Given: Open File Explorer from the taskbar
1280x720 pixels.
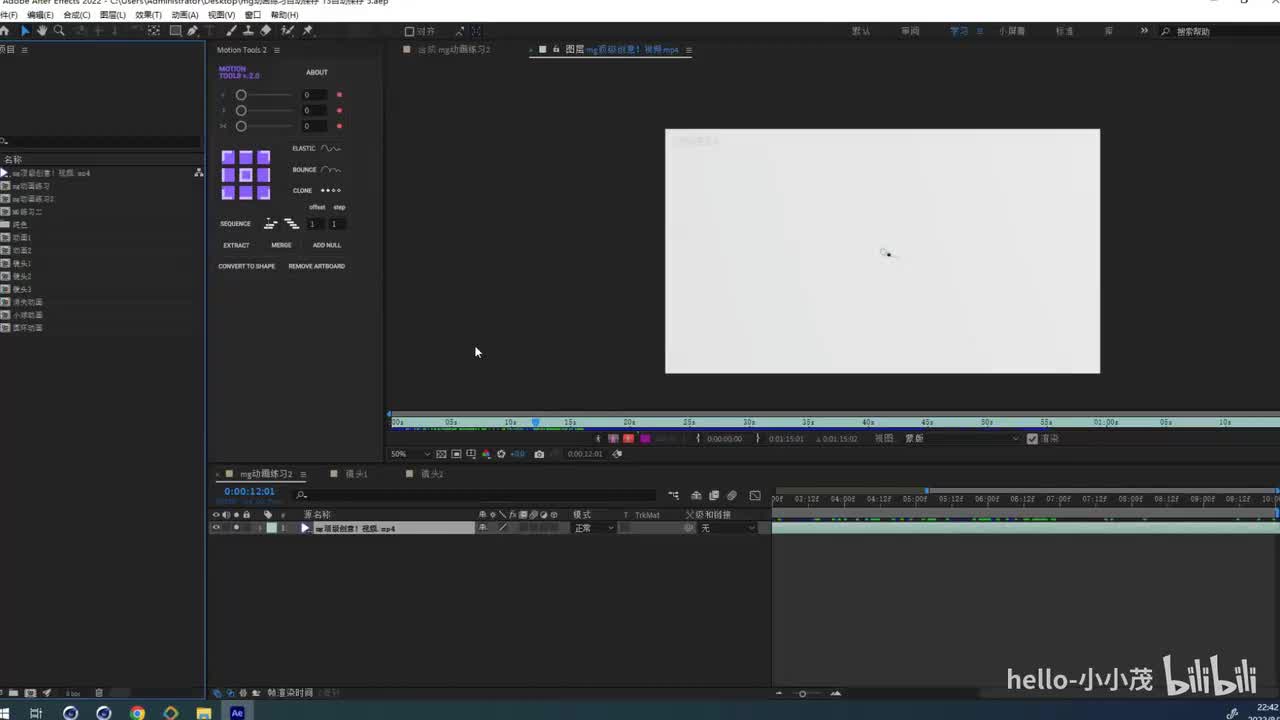Looking at the screenshot, I should click(x=204, y=713).
